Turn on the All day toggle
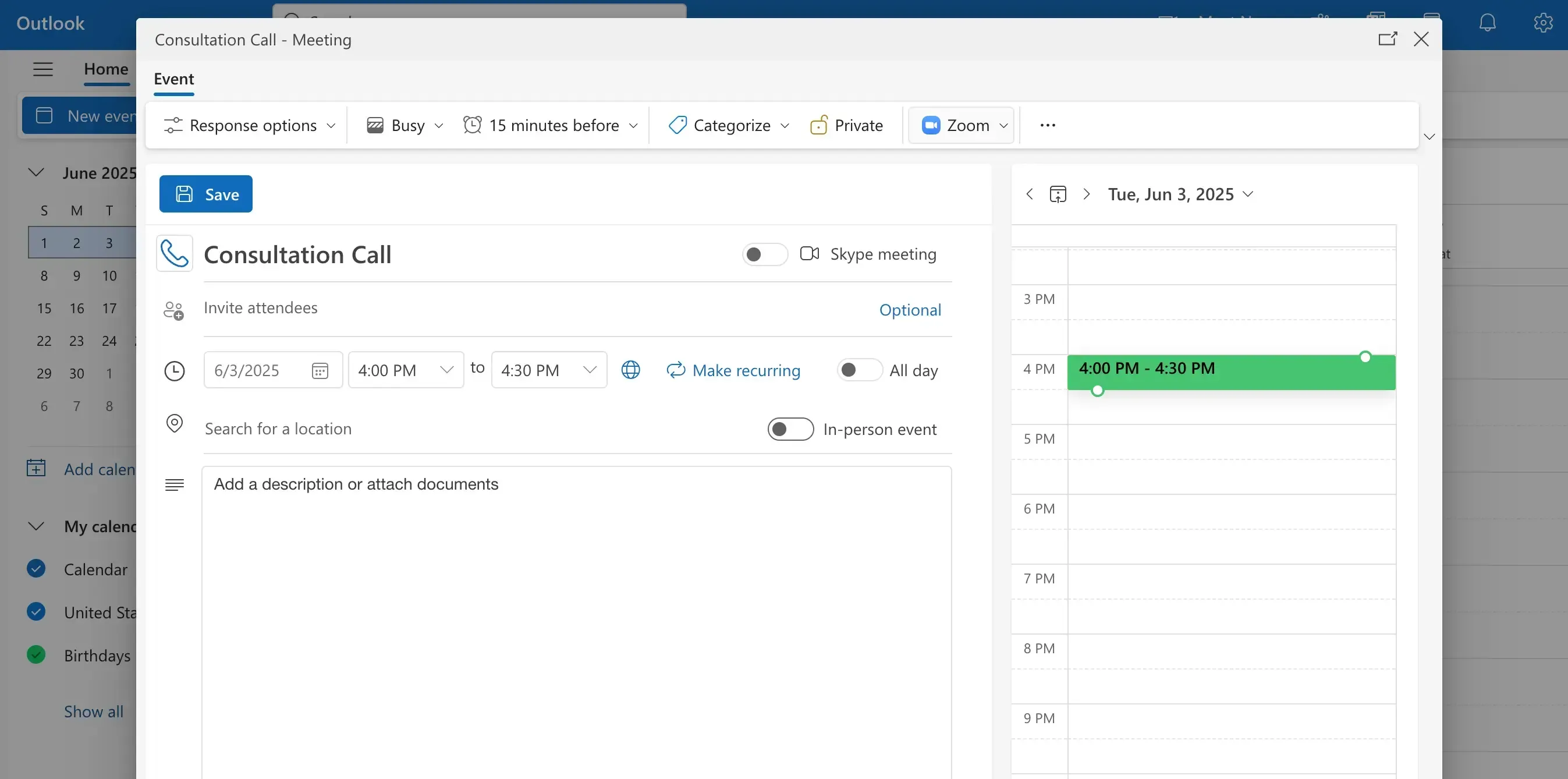Screen dimensions: 1568x779 [x=859, y=370]
